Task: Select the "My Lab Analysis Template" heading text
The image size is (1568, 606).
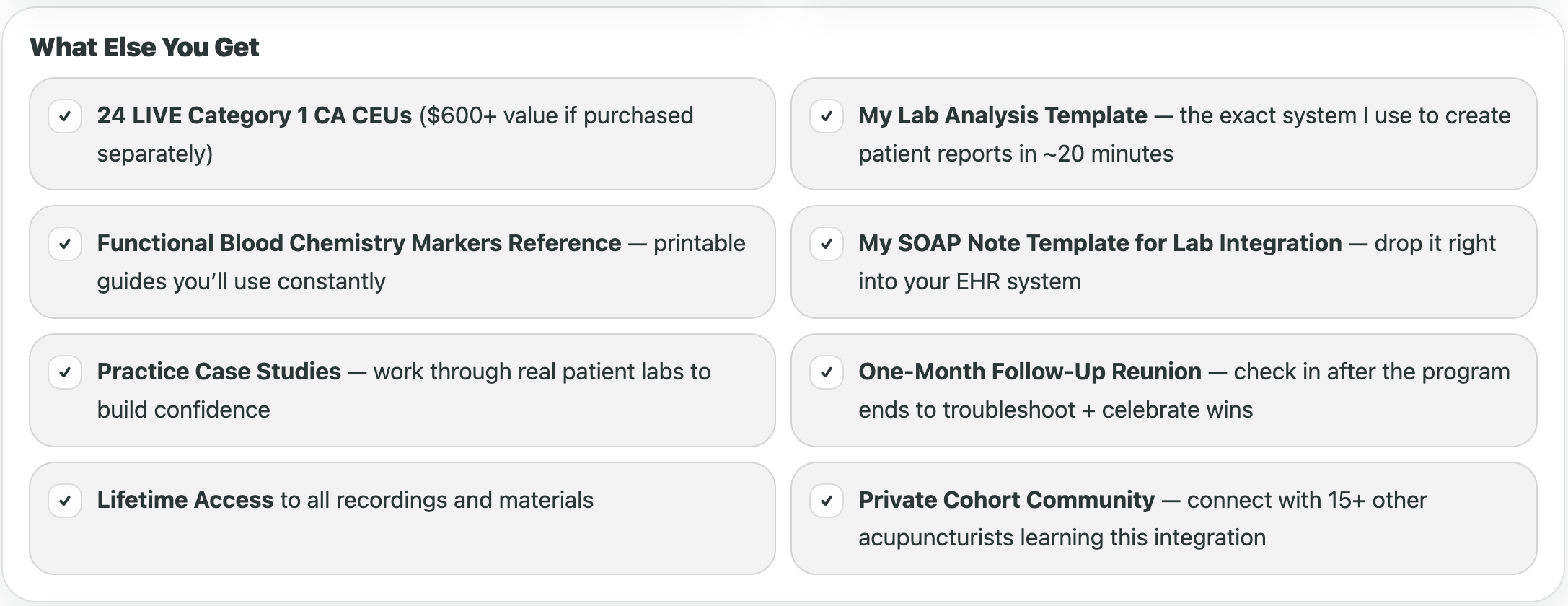Action: coord(1003,115)
